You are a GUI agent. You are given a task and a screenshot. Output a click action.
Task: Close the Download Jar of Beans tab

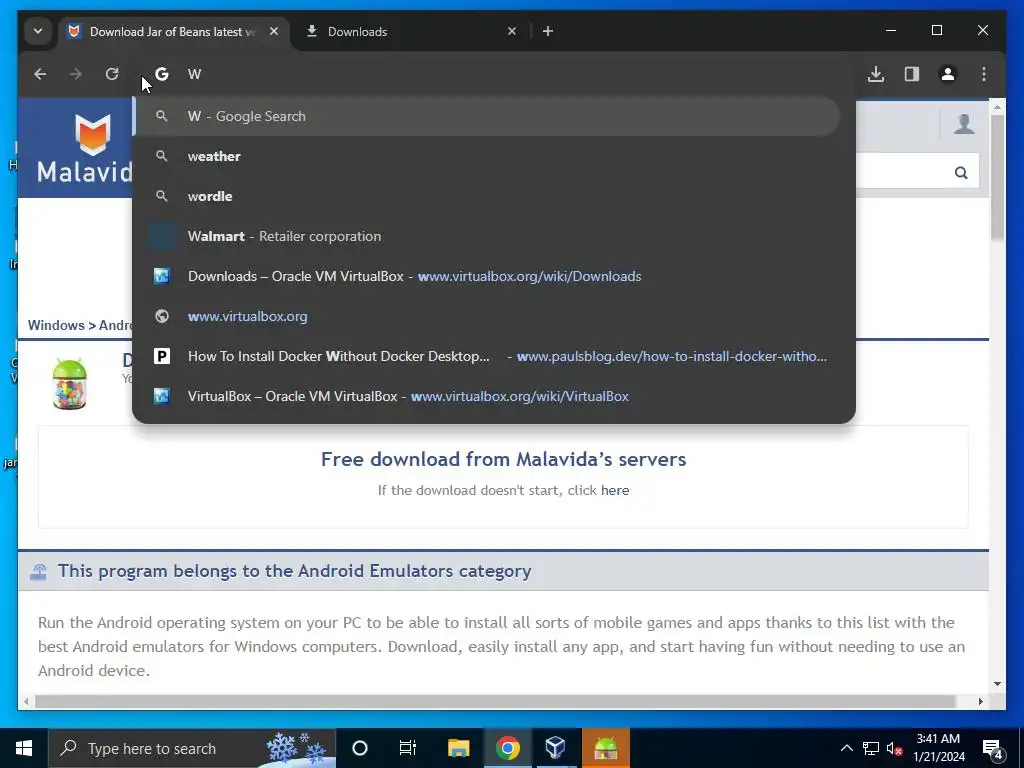coord(274,31)
